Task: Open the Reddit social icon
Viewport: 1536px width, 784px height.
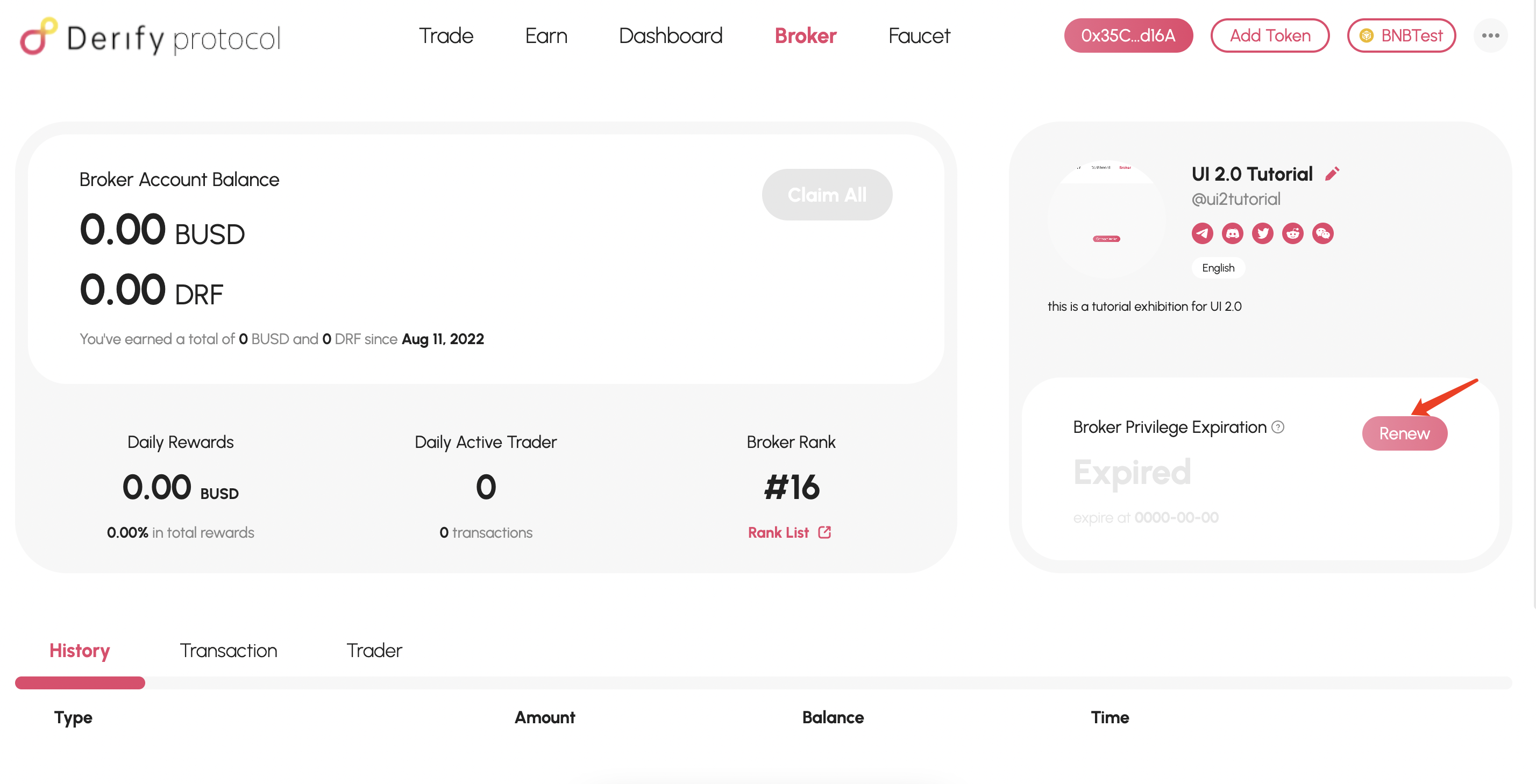Action: [1293, 233]
